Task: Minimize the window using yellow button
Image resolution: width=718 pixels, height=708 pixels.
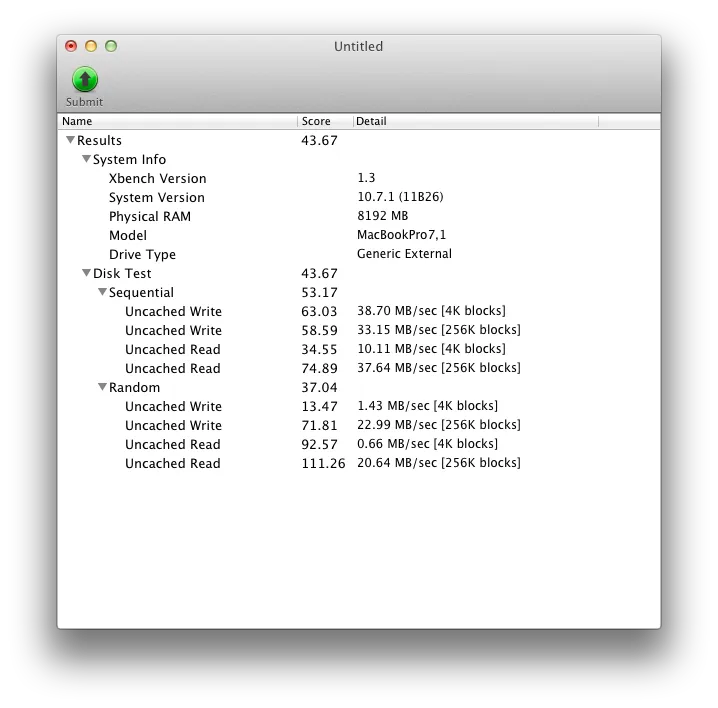Action: pos(91,46)
